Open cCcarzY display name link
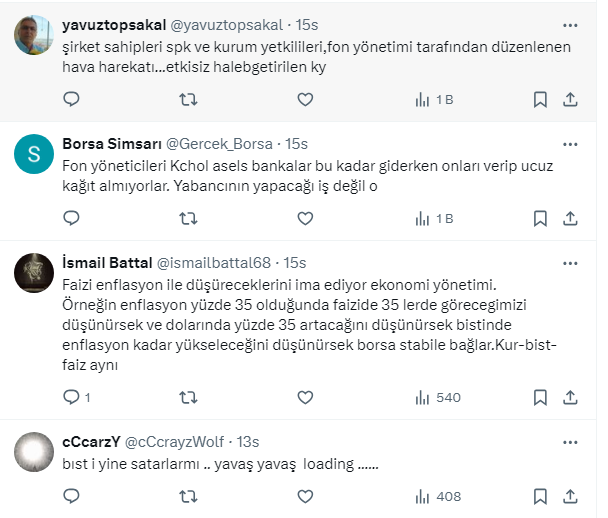Screen dimensions: 608x518 pyautogui.click(x=91, y=442)
